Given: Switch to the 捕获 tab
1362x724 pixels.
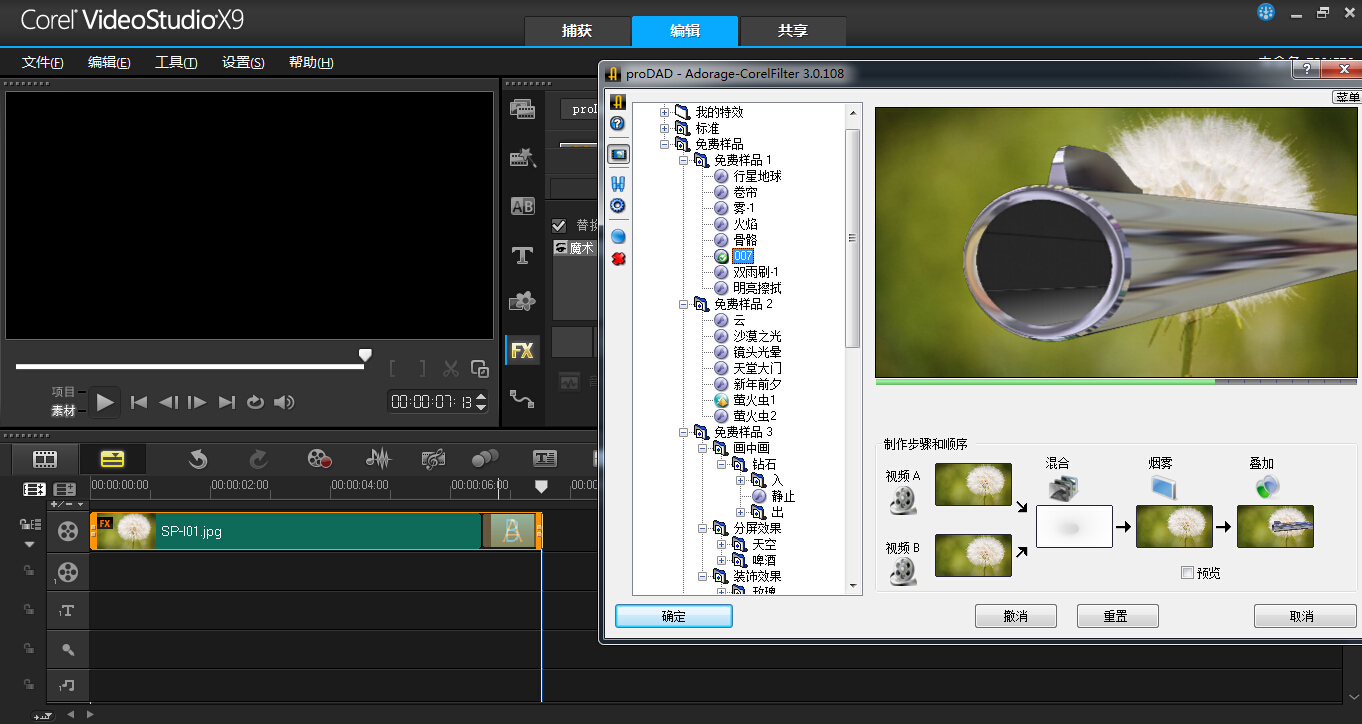Looking at the screenshot, I should [577, 31].
